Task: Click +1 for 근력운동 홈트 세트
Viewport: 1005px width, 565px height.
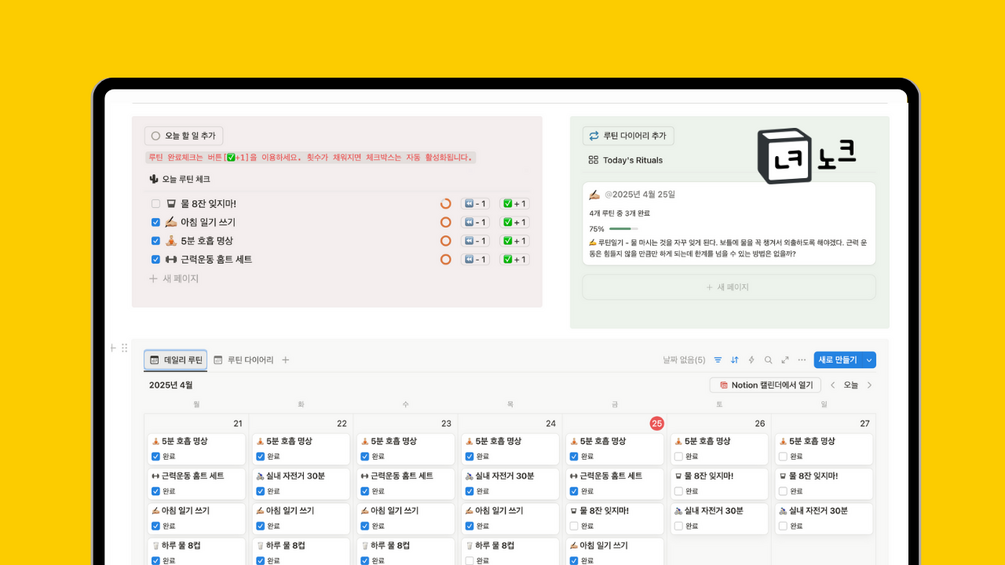Action: pos(514,259)
